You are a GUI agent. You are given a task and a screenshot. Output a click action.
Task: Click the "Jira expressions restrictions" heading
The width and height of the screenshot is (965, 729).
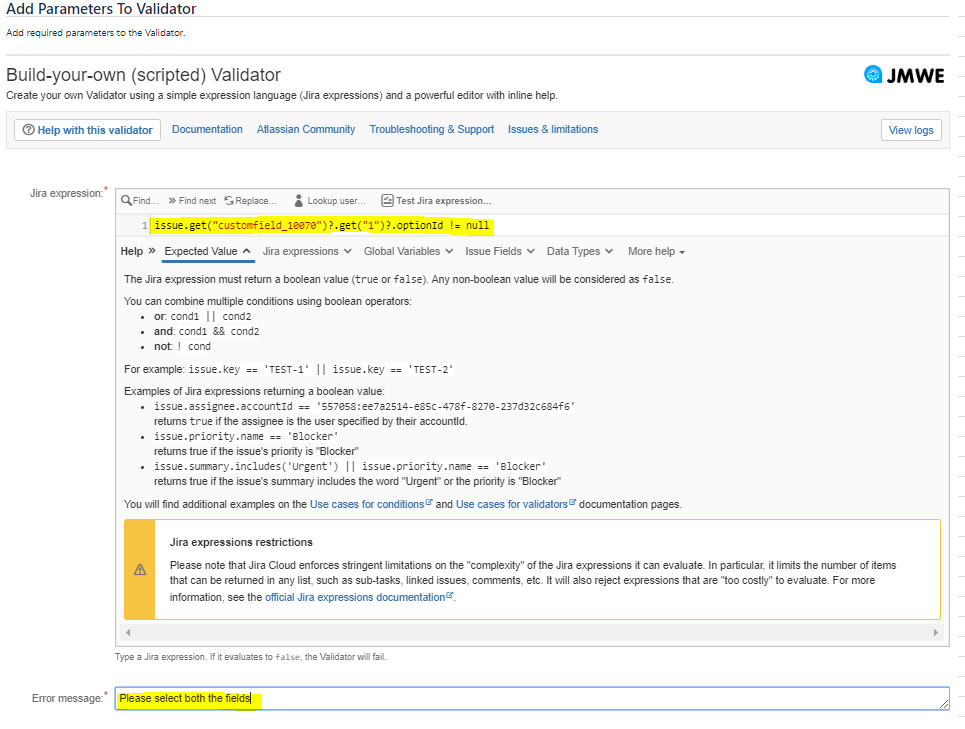[241, 542]
